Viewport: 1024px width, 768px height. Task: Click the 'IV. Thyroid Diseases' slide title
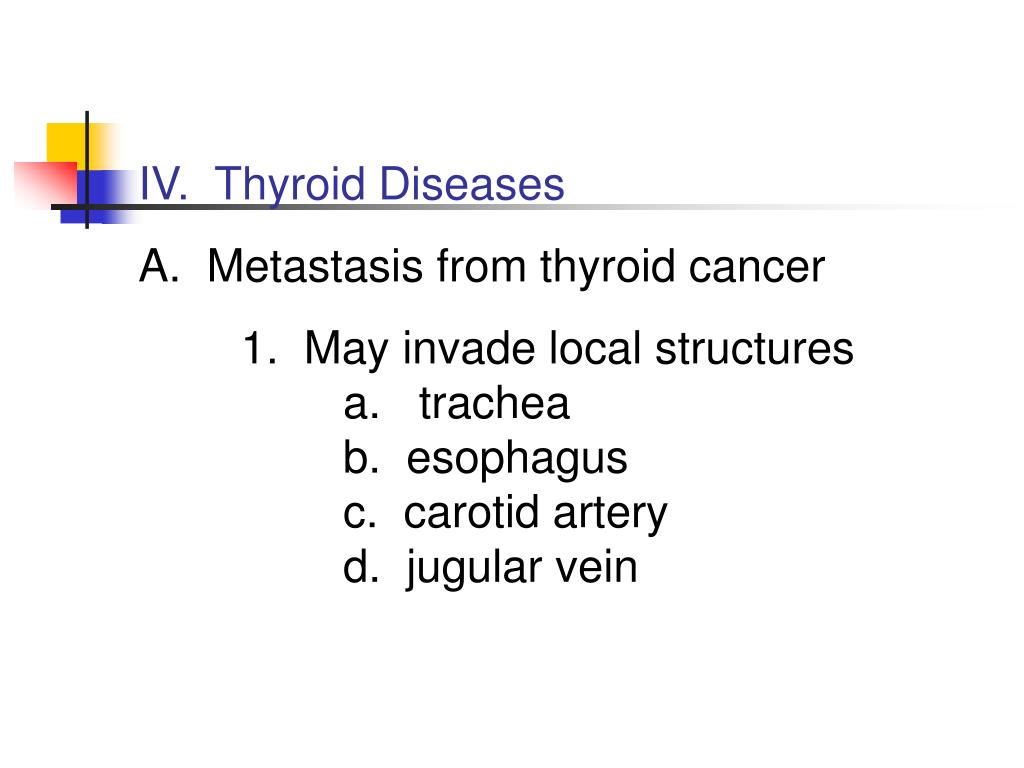pos(352,185)
